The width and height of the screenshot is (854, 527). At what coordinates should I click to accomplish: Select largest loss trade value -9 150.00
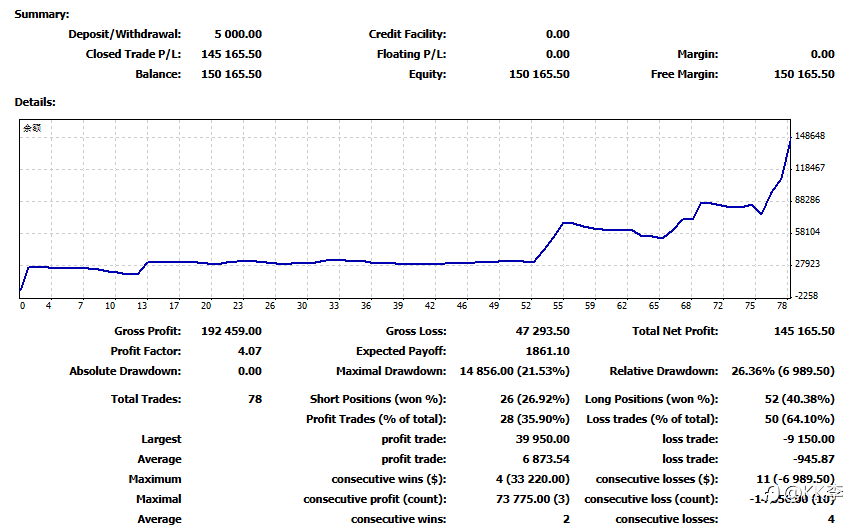pyautogui.click(x=809, y=439)
